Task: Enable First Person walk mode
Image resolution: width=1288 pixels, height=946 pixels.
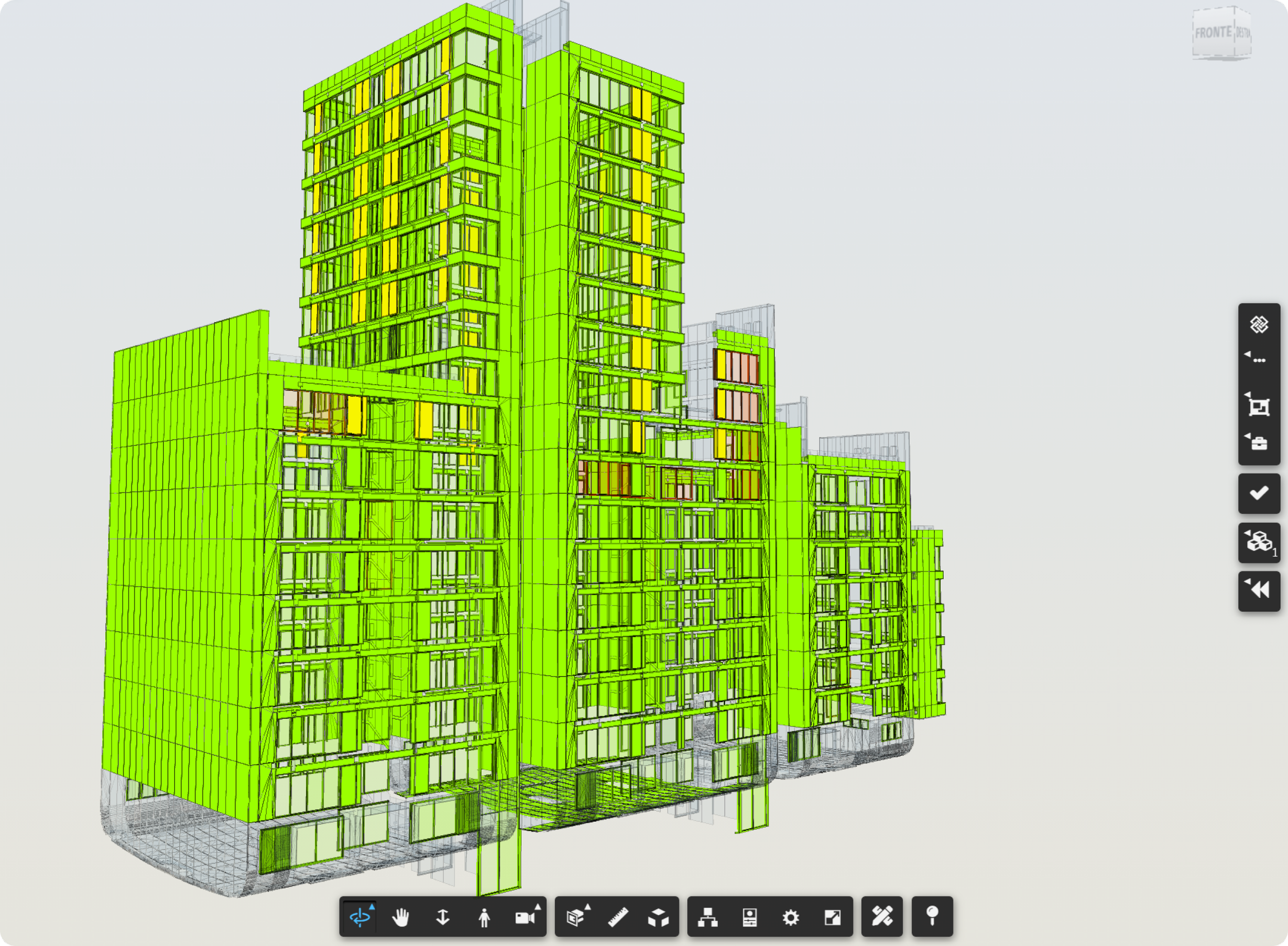Action: pyautogui.click(x=484, y=917)
